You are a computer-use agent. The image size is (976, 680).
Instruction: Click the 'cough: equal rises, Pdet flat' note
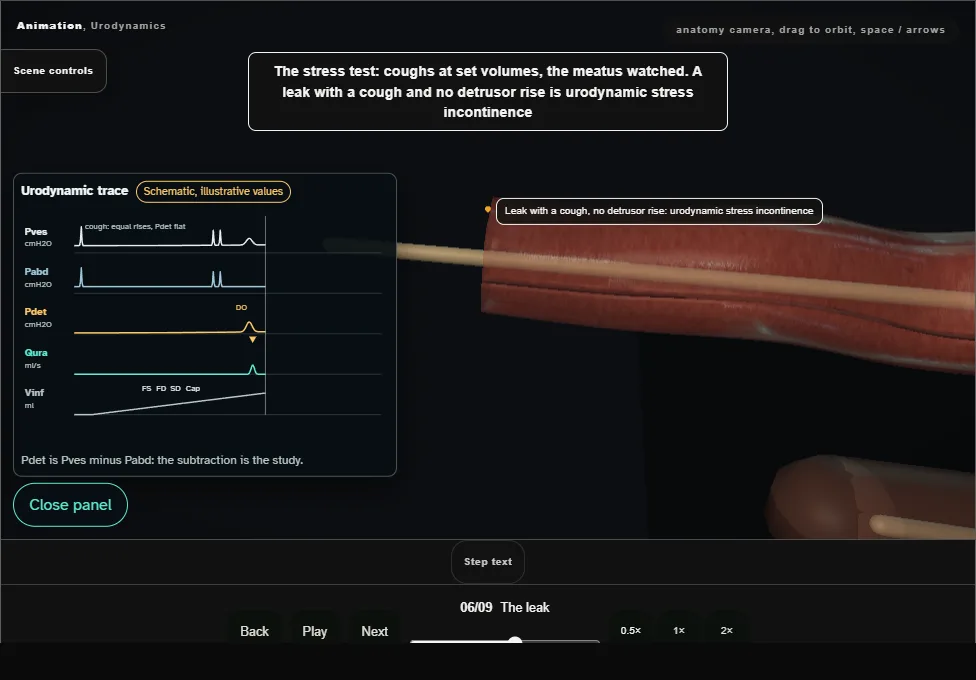[135, 227]
